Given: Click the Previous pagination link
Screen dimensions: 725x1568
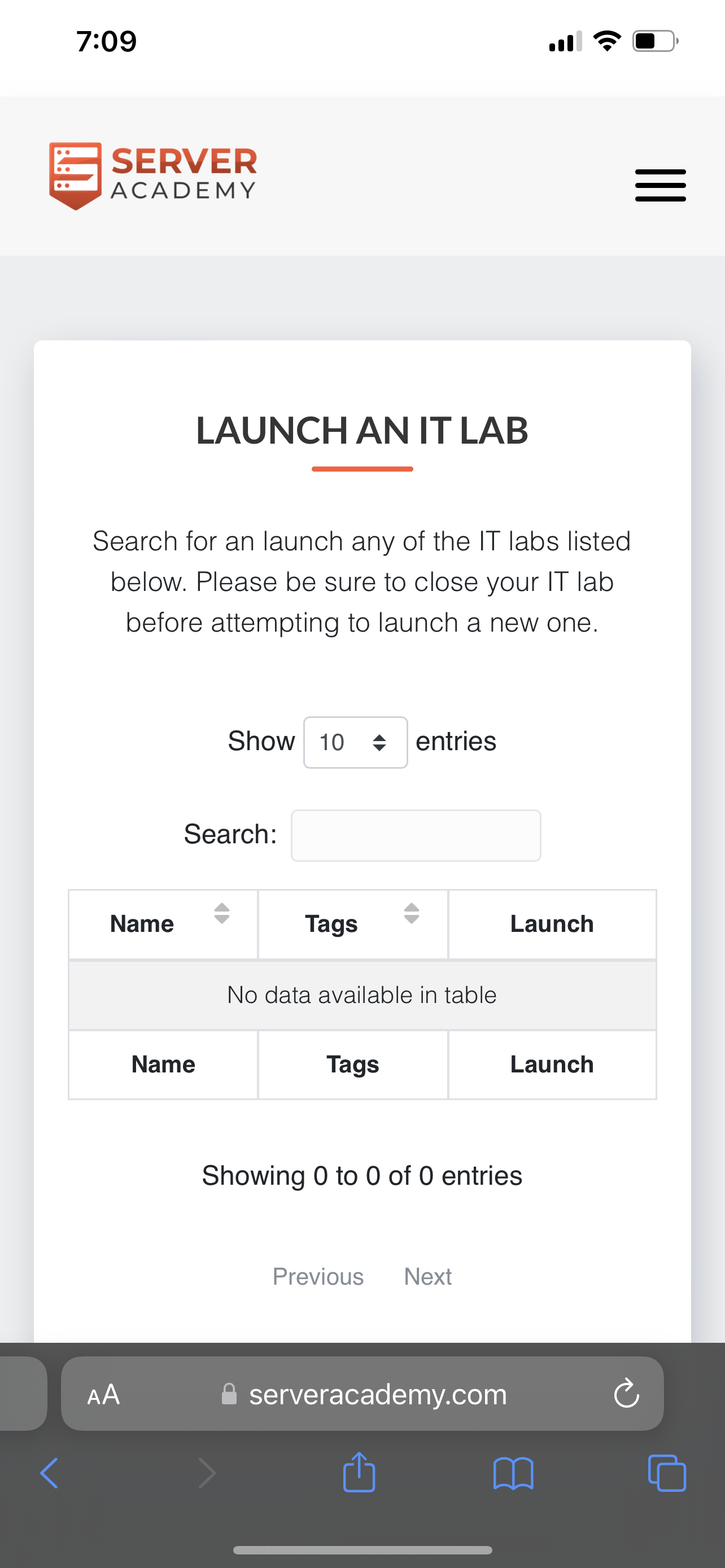Looking at the screenshot, I should pos(318,1276).
